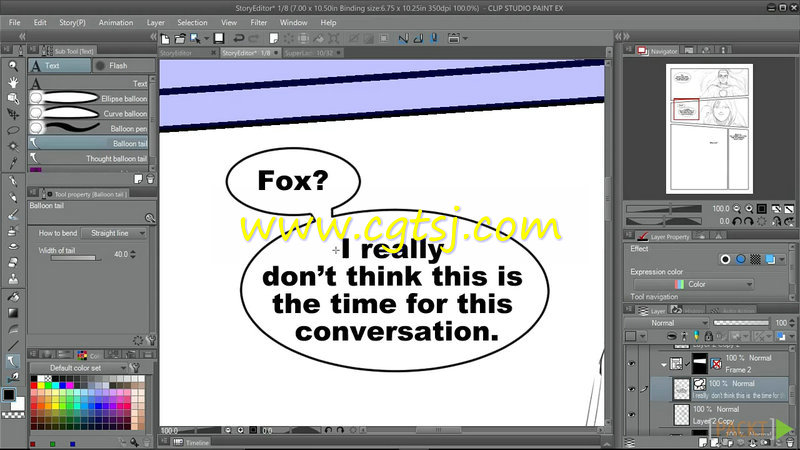
Task: Open the Animation menu
Action: coord(116,22)
